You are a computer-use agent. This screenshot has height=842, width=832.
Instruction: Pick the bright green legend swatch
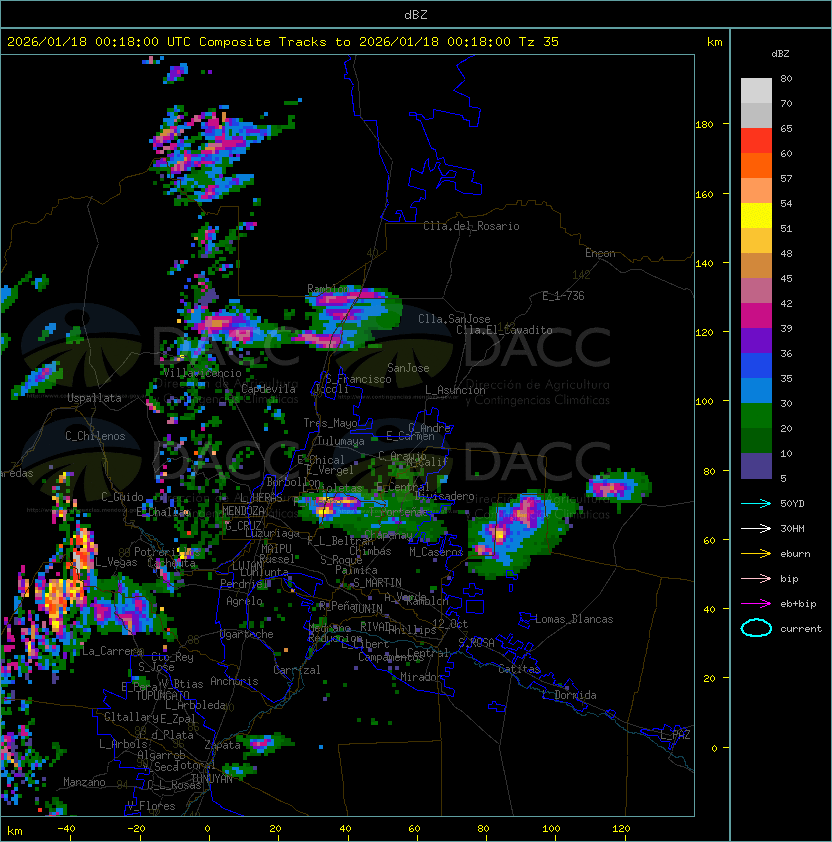[756, 416]
